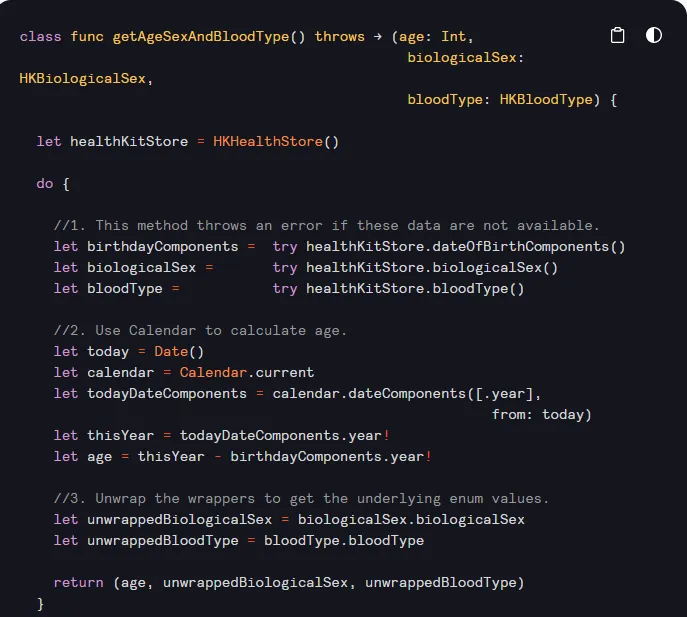The height and width of the screenshot is (617, 687).
Task: Click the 'healthKitStore' variable declaration
Action: [x=129, y=142]
